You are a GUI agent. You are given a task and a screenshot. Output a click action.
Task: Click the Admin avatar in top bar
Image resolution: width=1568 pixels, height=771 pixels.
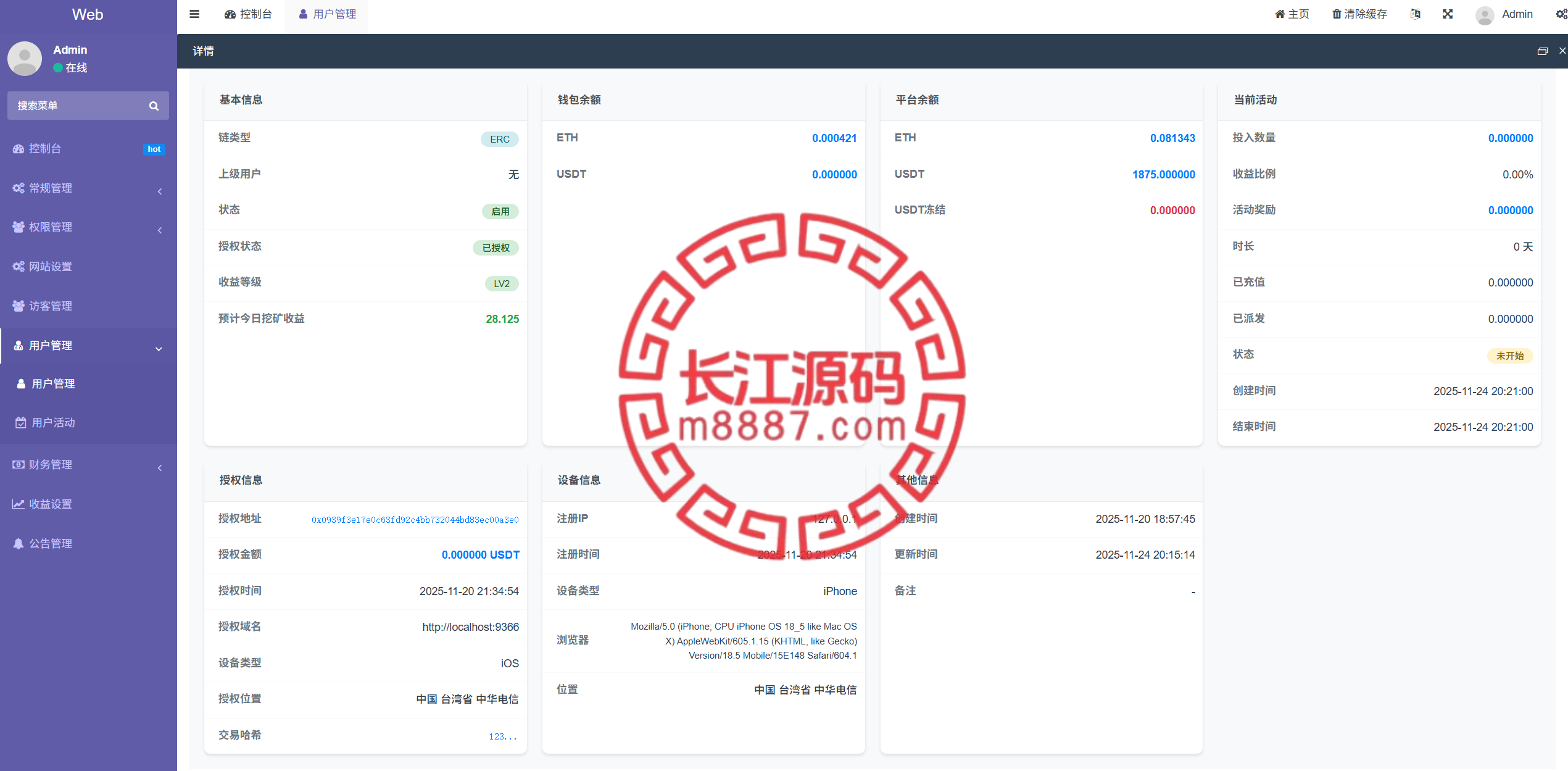pyautogui.click(x=1485, y=15)
